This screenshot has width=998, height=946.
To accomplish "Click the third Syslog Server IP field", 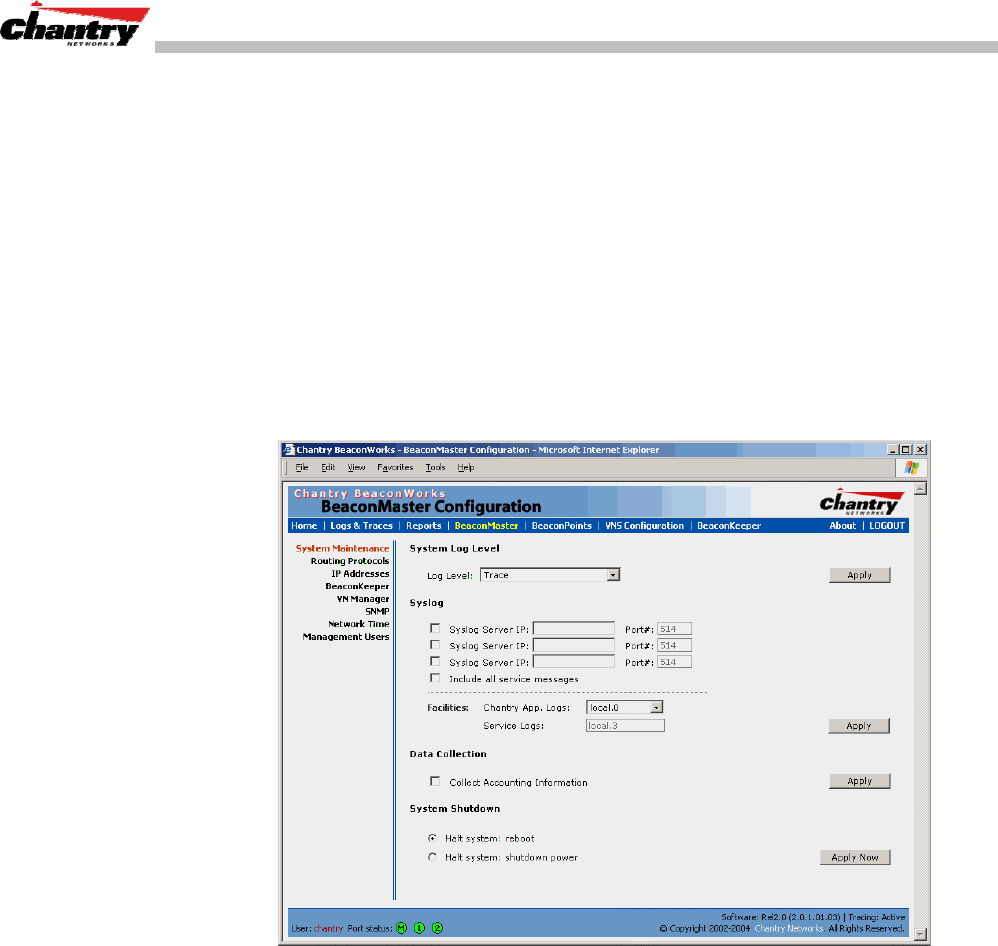I will click(574, 662).
